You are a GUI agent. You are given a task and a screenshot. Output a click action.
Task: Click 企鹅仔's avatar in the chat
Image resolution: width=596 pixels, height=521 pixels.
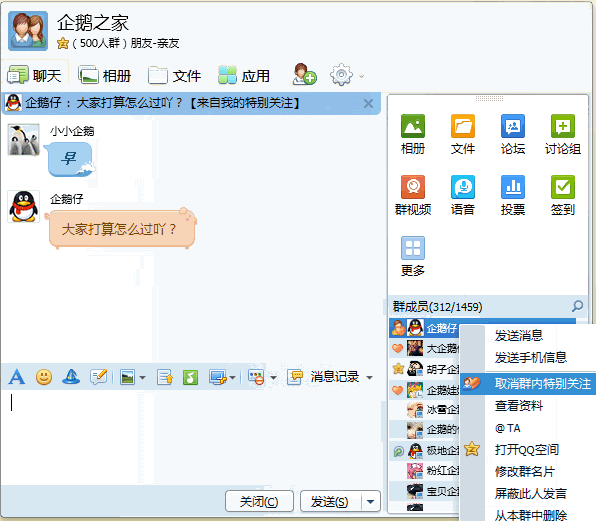point(24,206)
